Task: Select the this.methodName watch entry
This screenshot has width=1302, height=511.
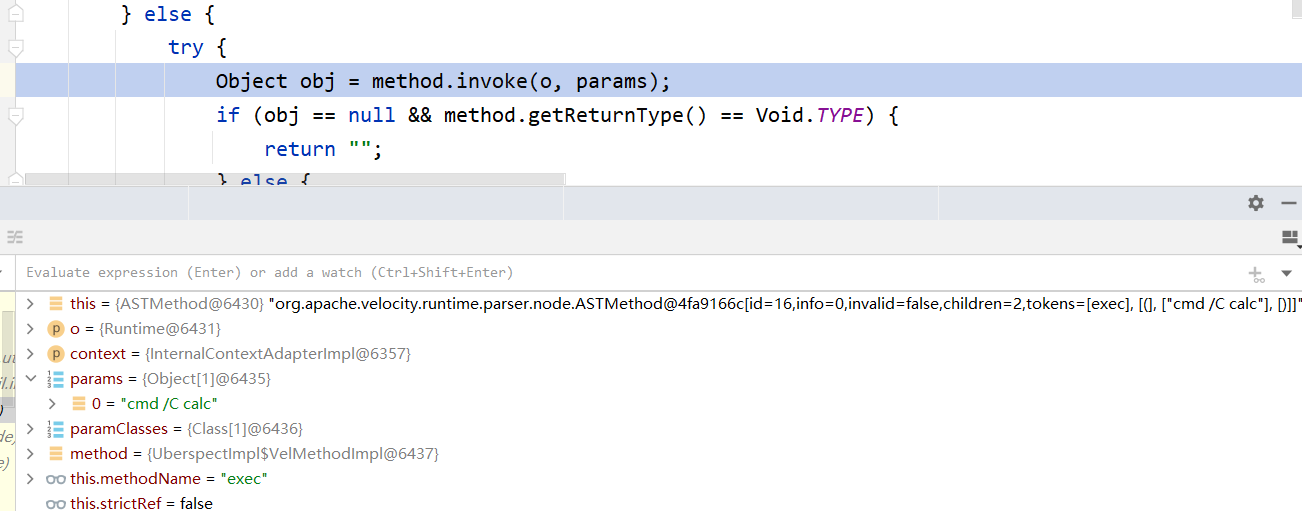Action: point(168,479)
